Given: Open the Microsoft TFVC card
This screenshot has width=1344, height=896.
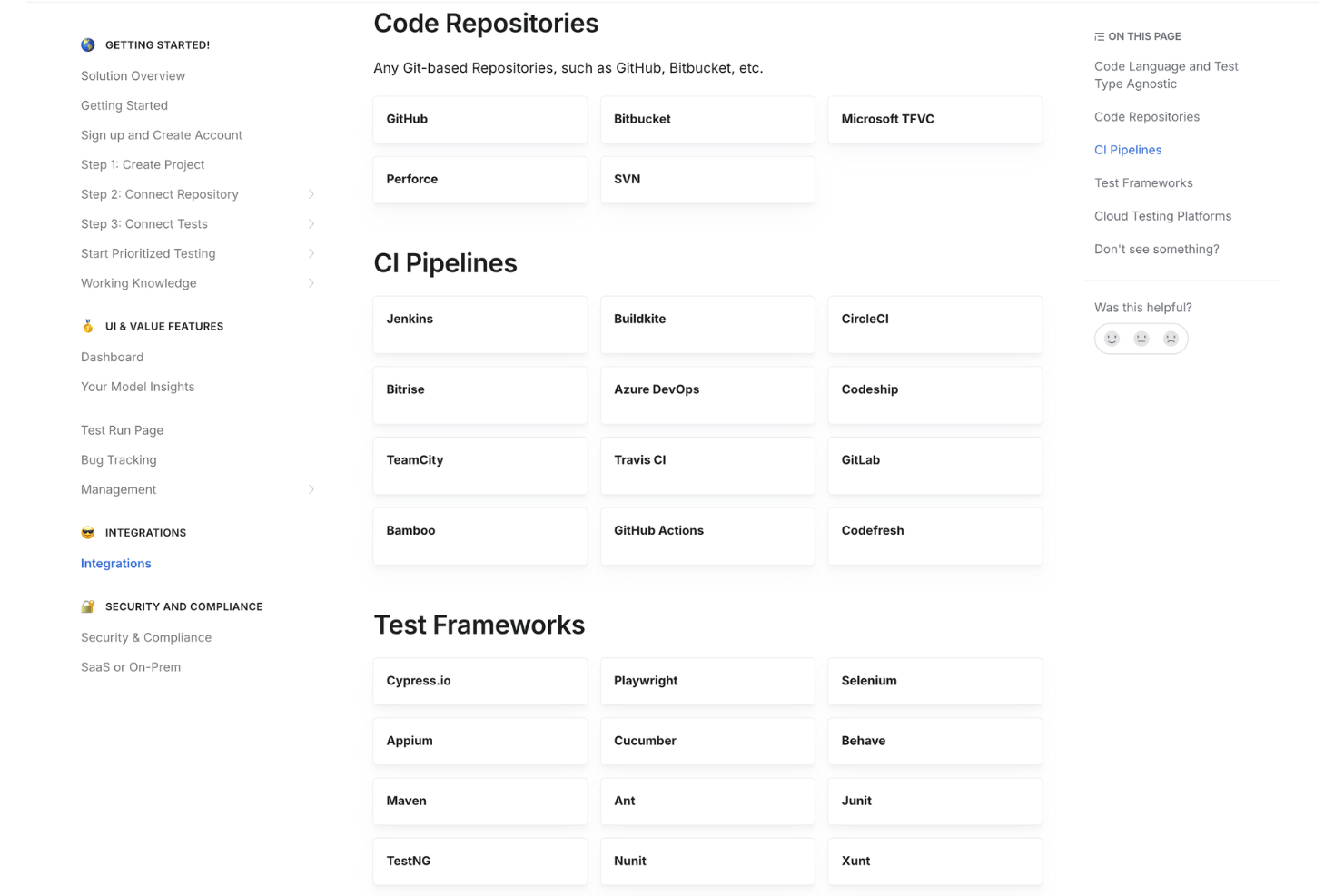Looking at the screenshot, I should [935, 120].
